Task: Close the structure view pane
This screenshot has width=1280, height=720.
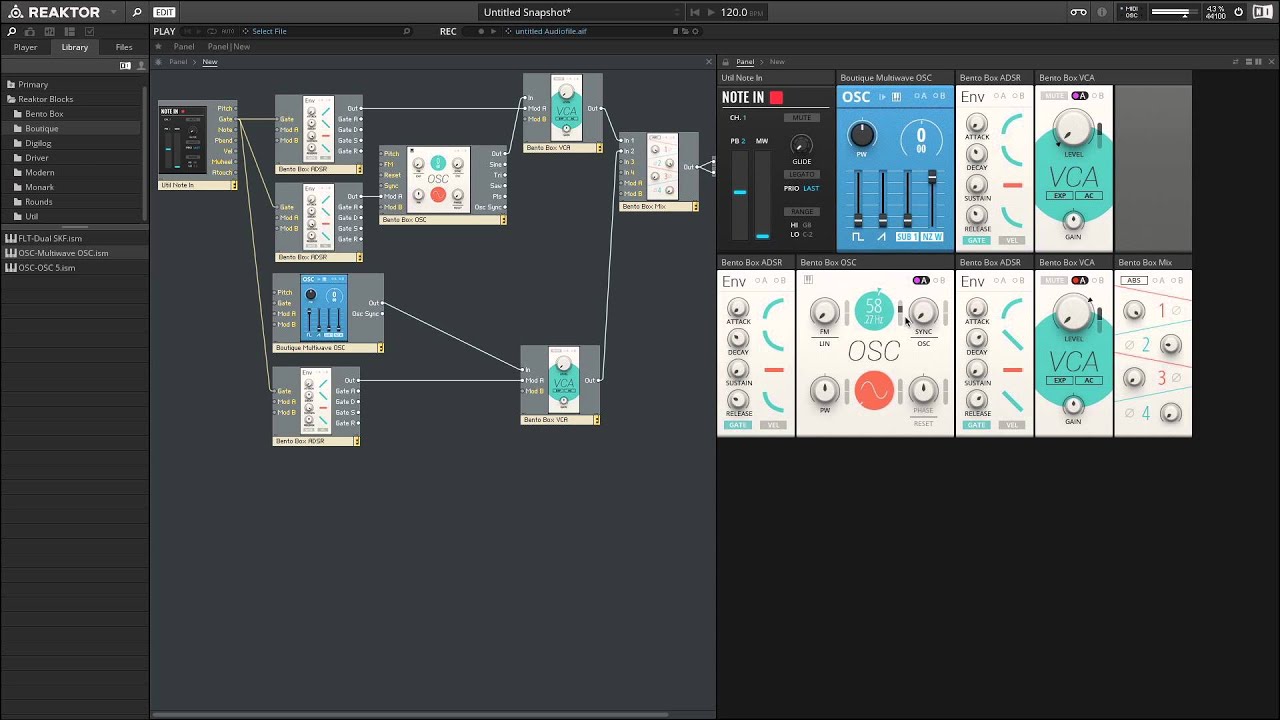Action: (709, 62)
